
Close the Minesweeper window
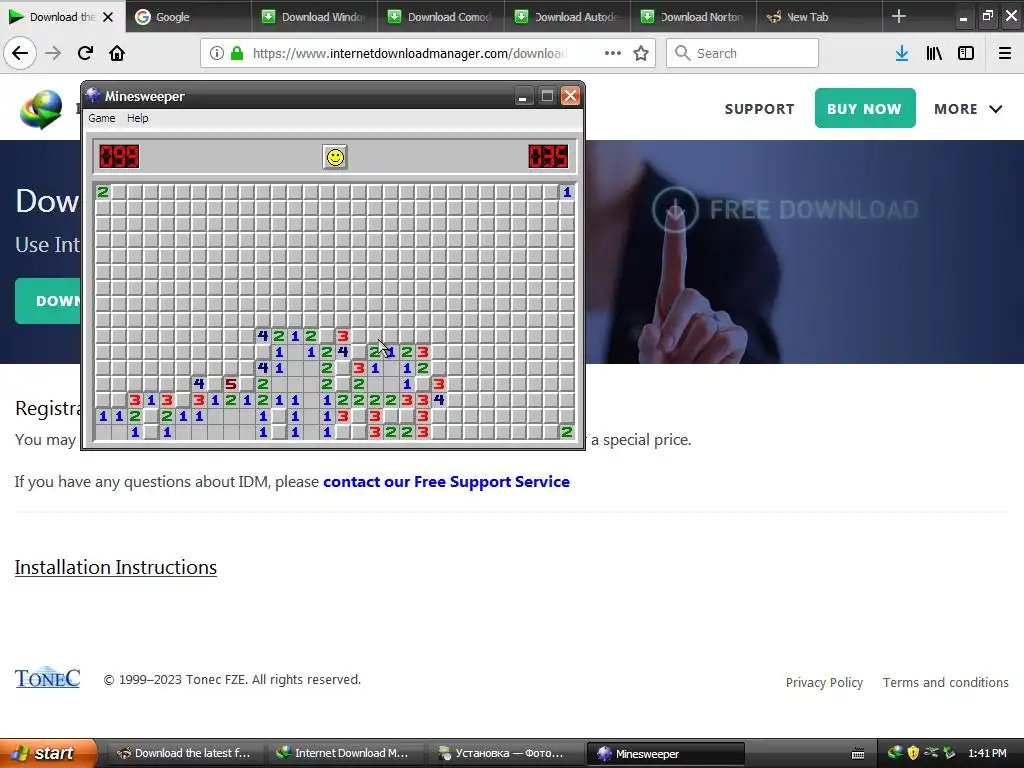pos(570,97)
